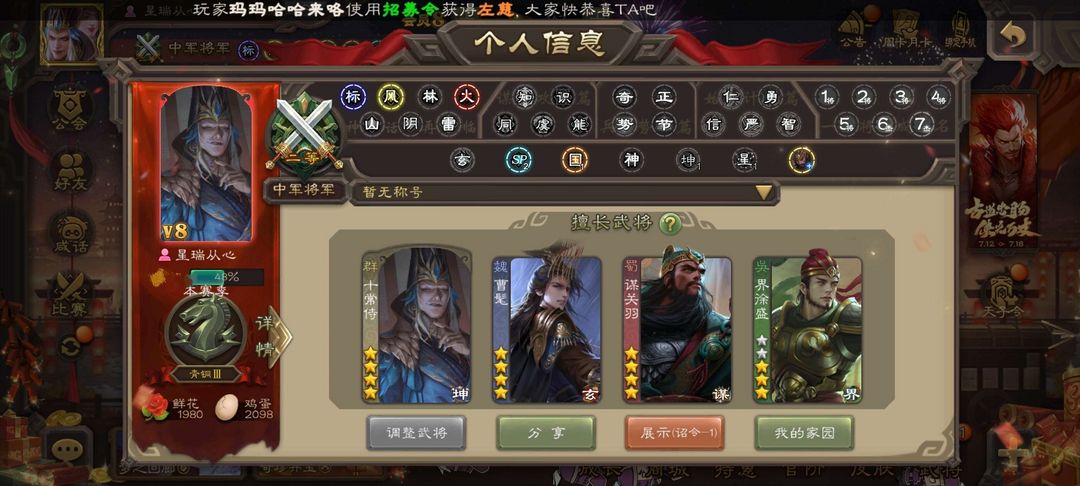The width and height of the screenshot is (1080, 486).
Task: Click the experience progress bar showing 48%
Action: coord(227,277)
